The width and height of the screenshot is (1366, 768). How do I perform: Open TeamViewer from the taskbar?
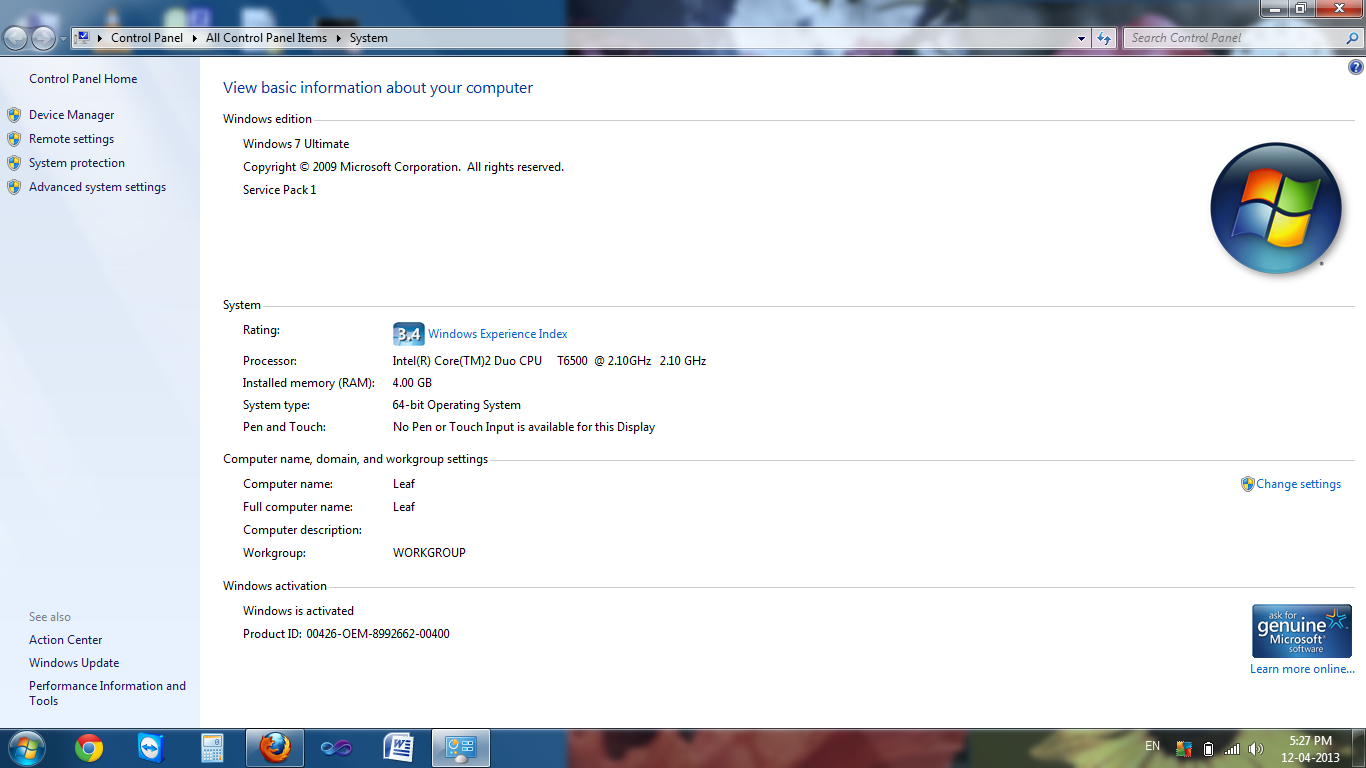(x=150, y=748)
